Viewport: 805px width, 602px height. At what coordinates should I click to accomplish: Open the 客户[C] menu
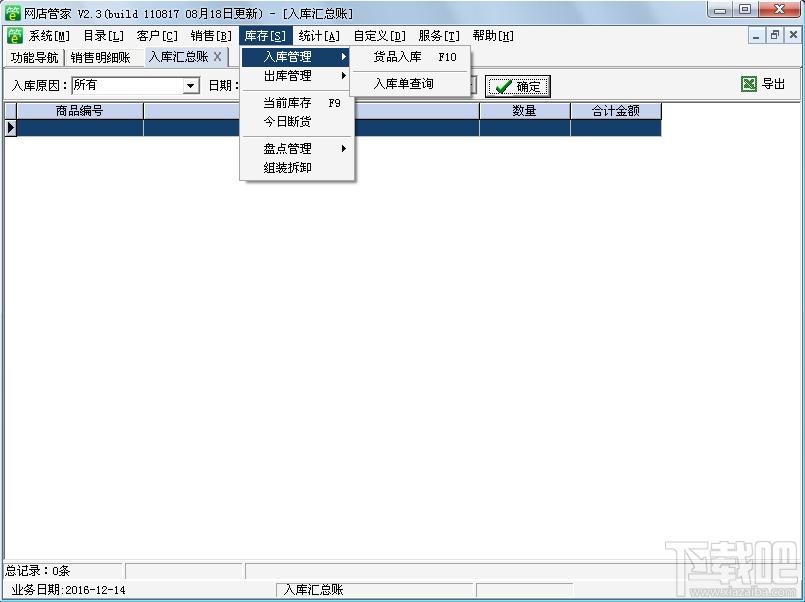(157, 36)
